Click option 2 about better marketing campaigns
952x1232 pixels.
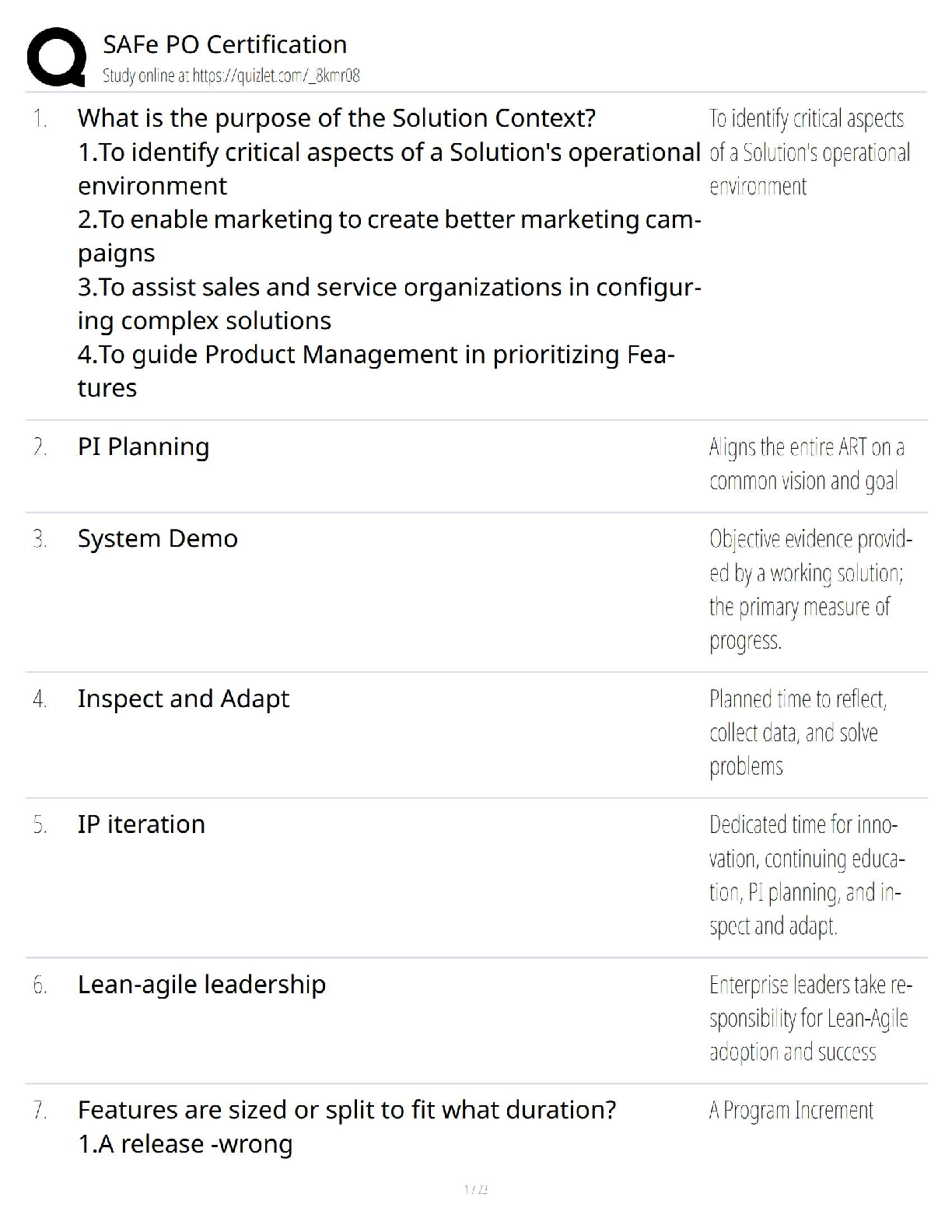389,236
